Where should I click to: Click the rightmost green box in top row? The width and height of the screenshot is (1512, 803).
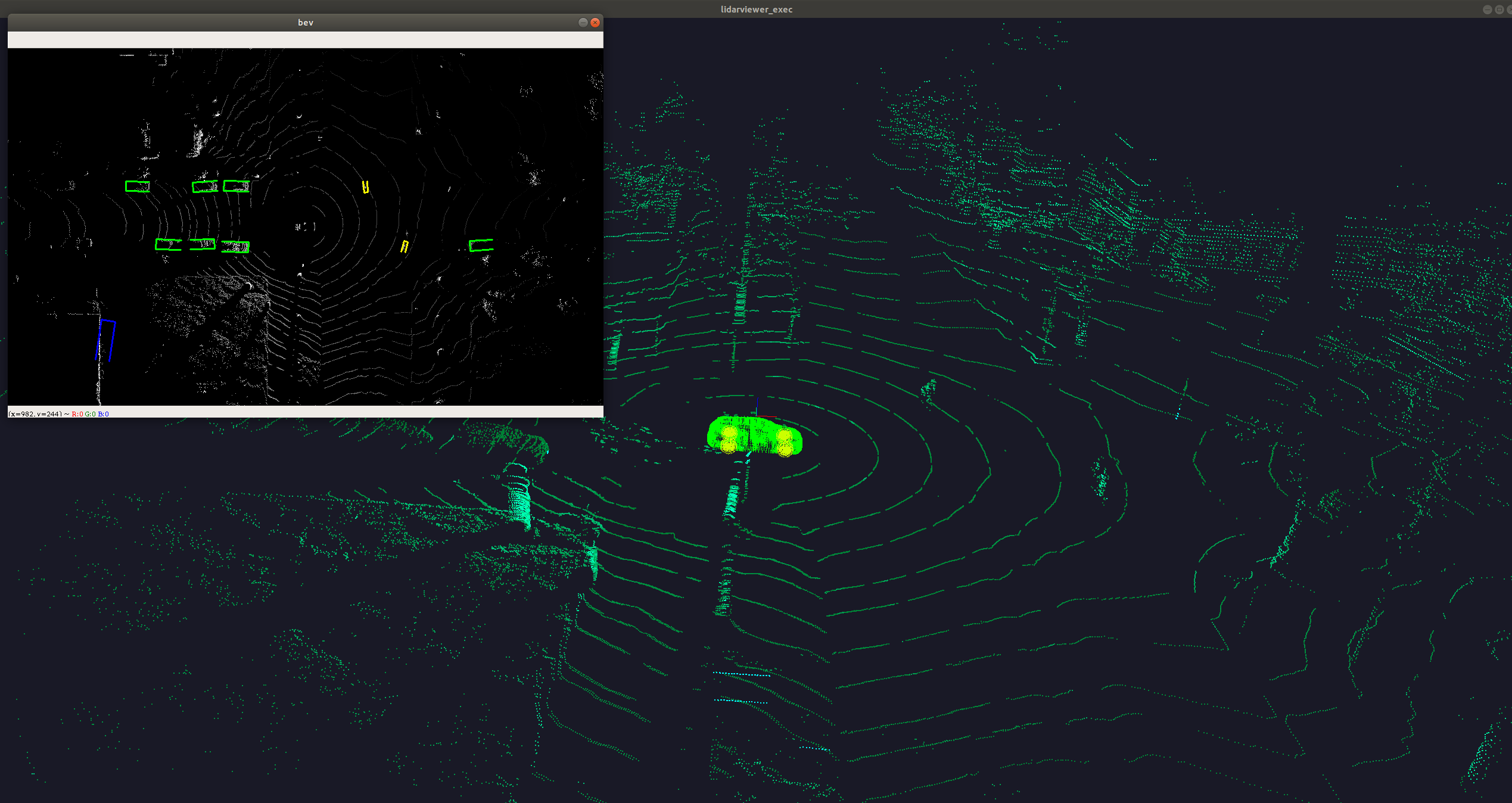tap(237, 186)
